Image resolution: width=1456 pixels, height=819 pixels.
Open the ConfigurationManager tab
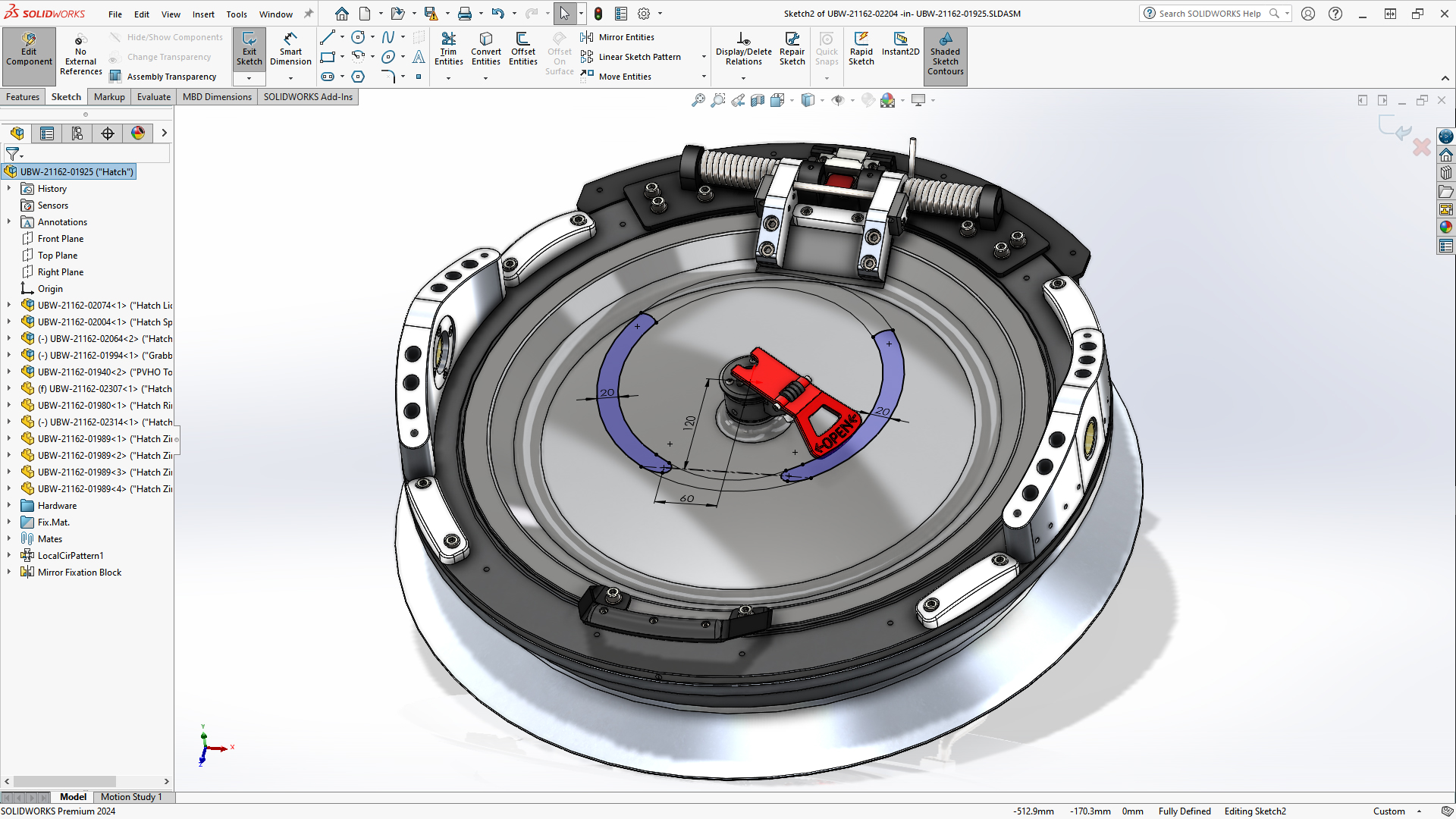[77, 133]
